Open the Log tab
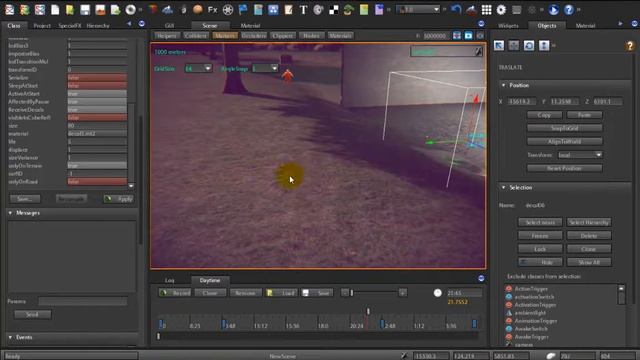640x360 pixels. pyautogui.click(x=169, y=280)
